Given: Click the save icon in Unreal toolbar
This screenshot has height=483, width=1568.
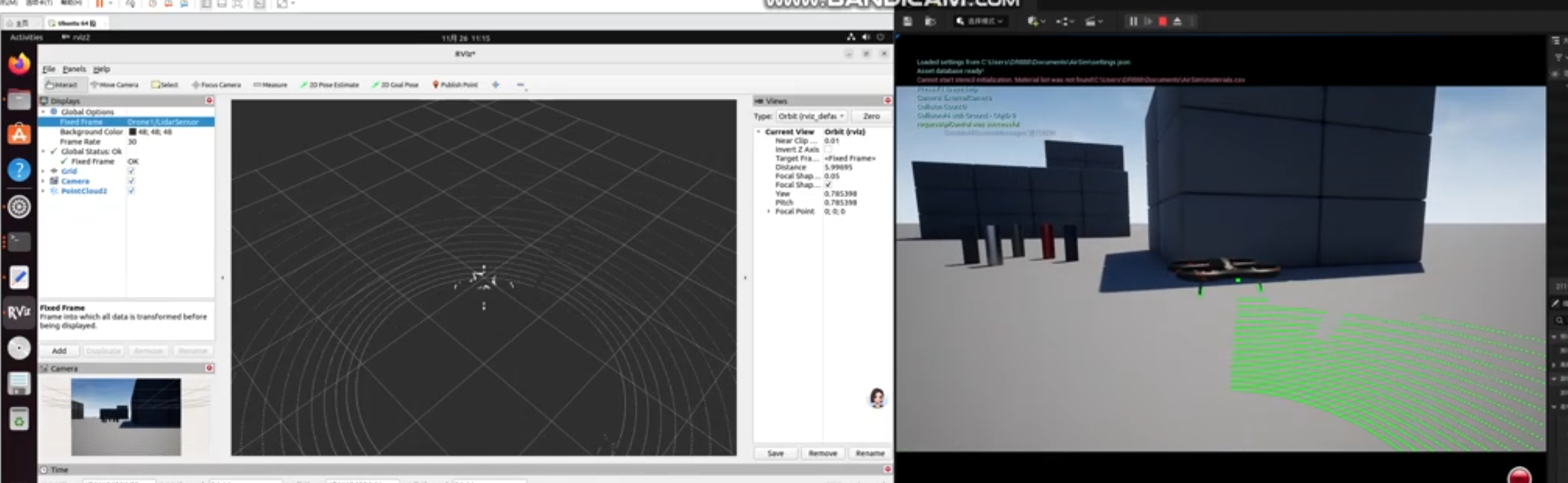Looking at the screenshot, I should [908, 21].
